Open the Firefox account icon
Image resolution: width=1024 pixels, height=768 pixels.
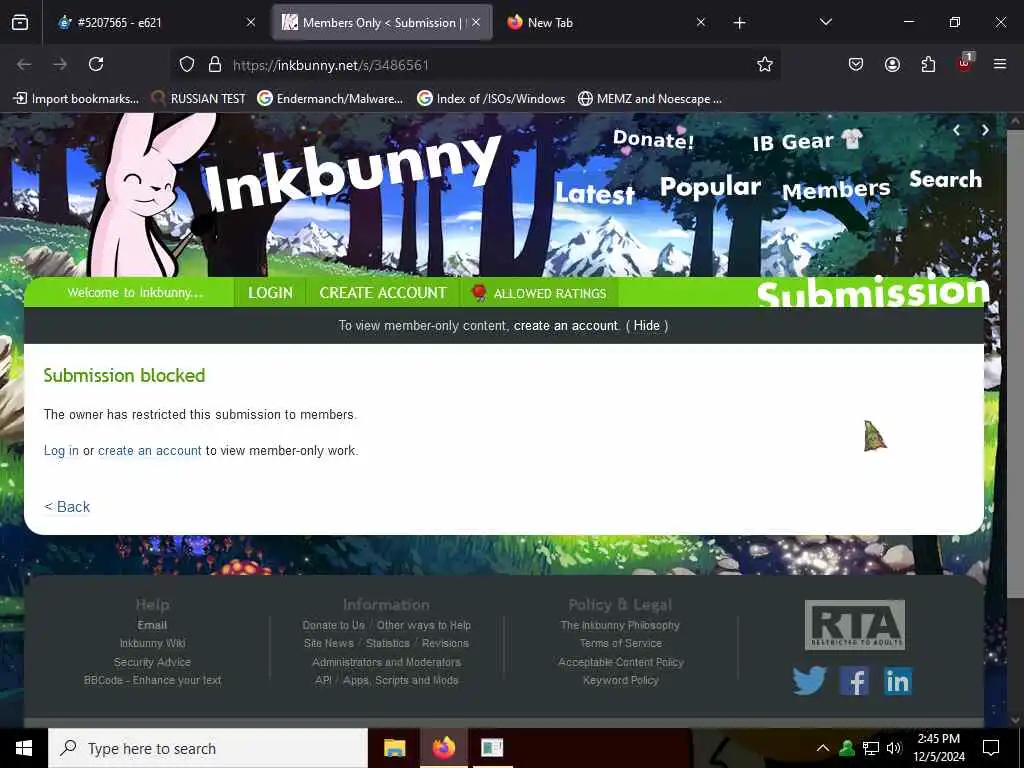(892, 64)
